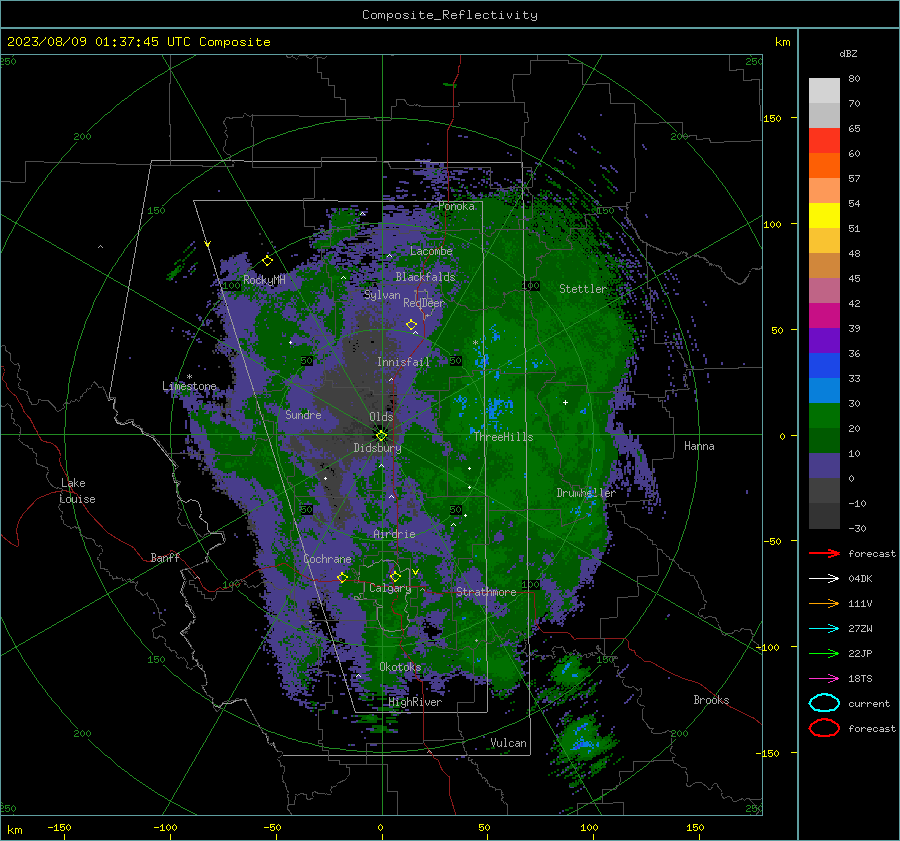Click the red forecast arrow in the legend
Image resolution: width=900 pixels, height=841 pixels.
[824, 553]
